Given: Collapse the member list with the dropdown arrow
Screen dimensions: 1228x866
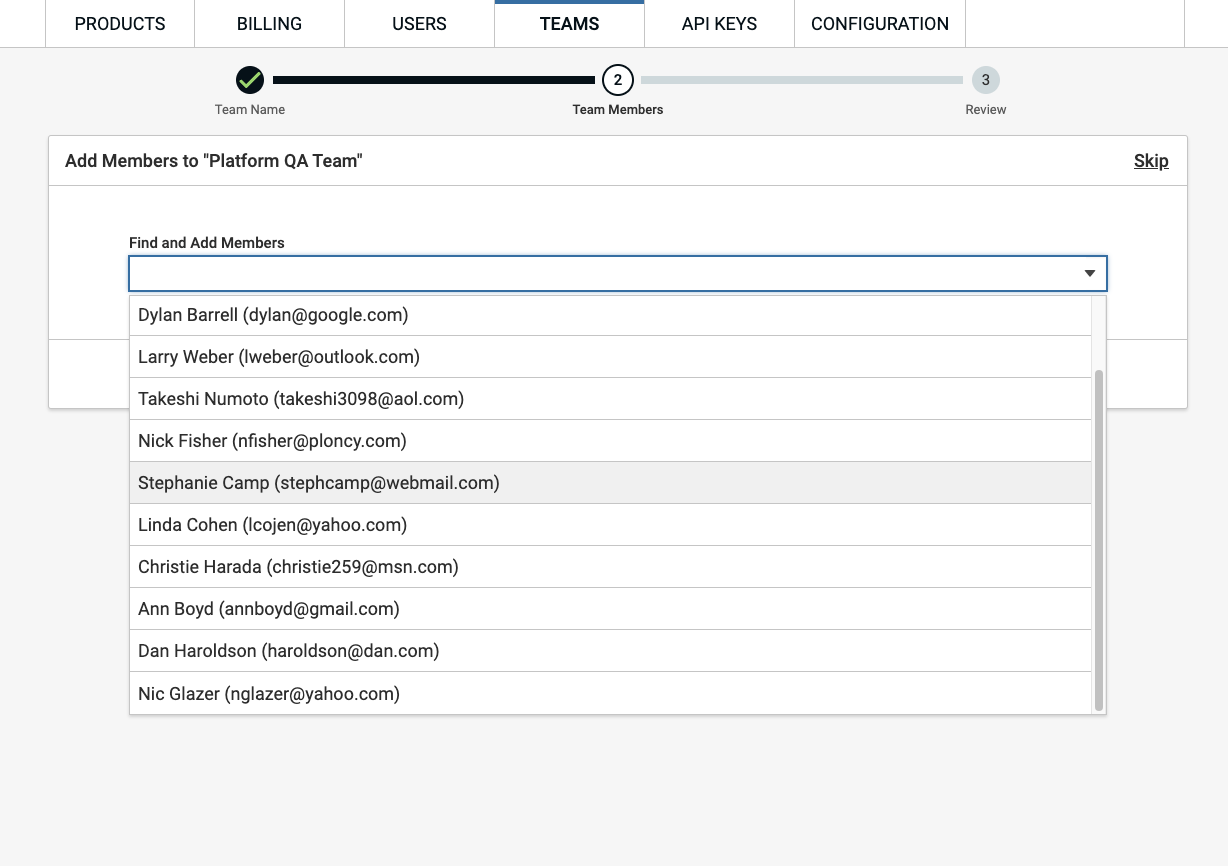Looking at the screenshot, I should (1090, 273).
